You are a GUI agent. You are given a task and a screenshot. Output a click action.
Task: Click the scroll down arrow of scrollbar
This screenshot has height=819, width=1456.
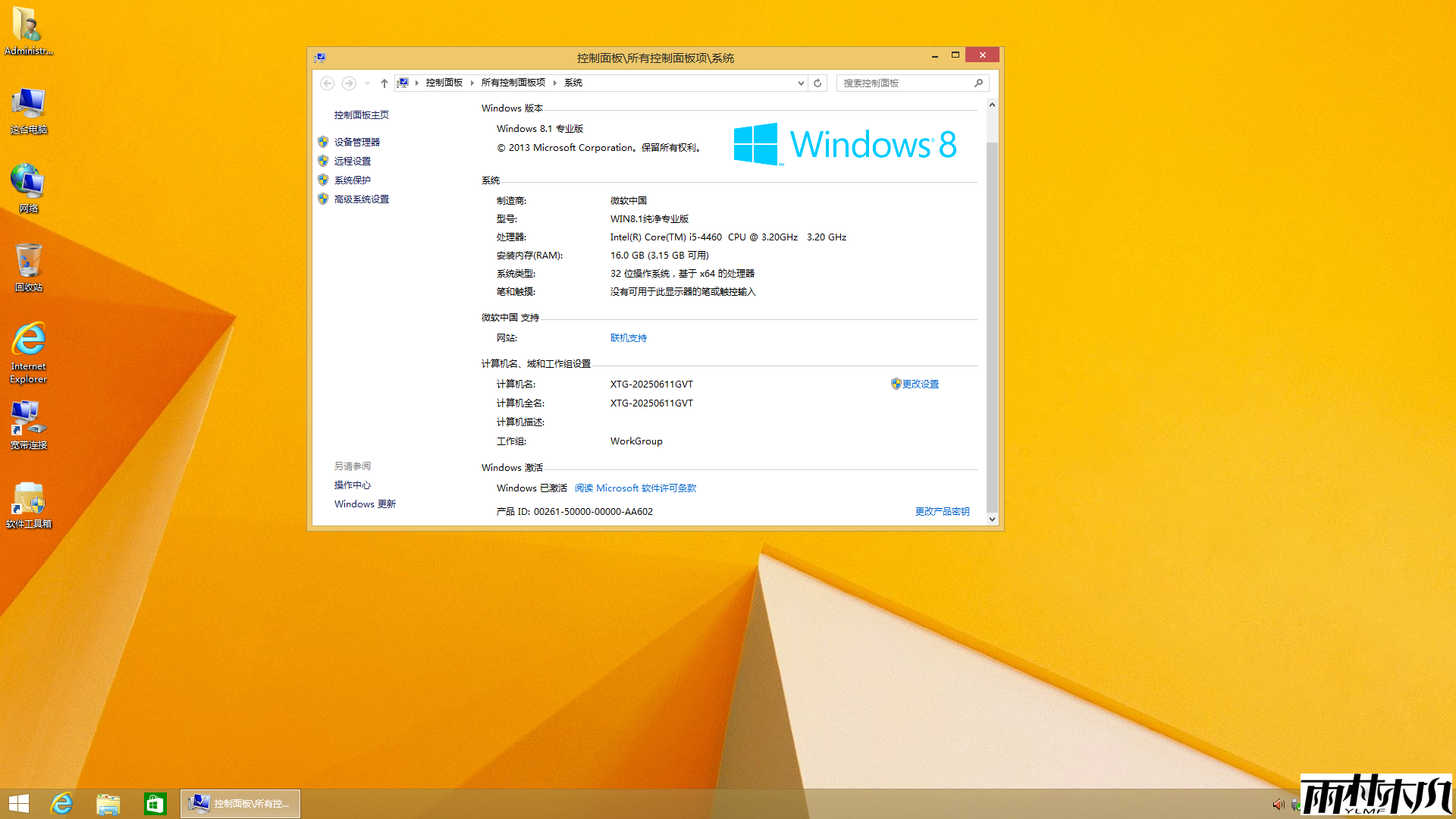[x=992, y=519]
